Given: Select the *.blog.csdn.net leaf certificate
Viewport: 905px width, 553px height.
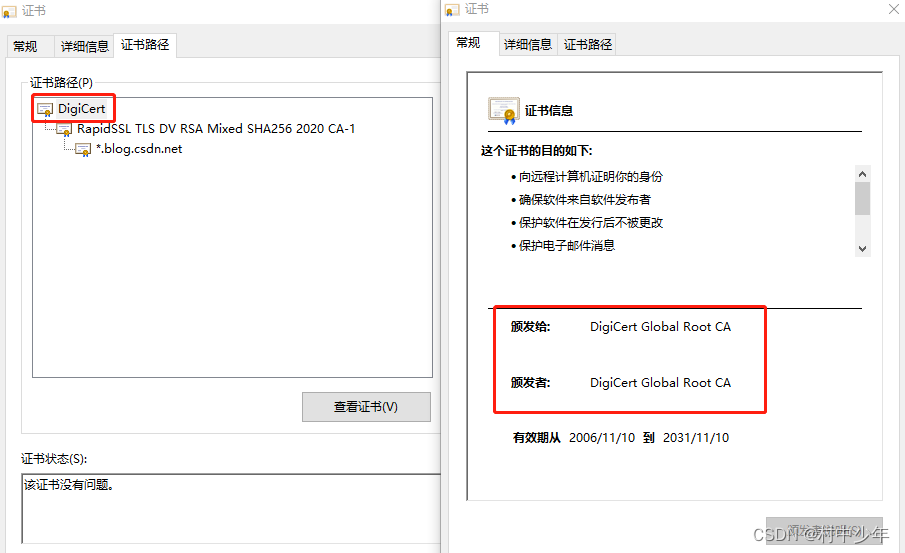Looking at the screenshot, I should (139, 149).
